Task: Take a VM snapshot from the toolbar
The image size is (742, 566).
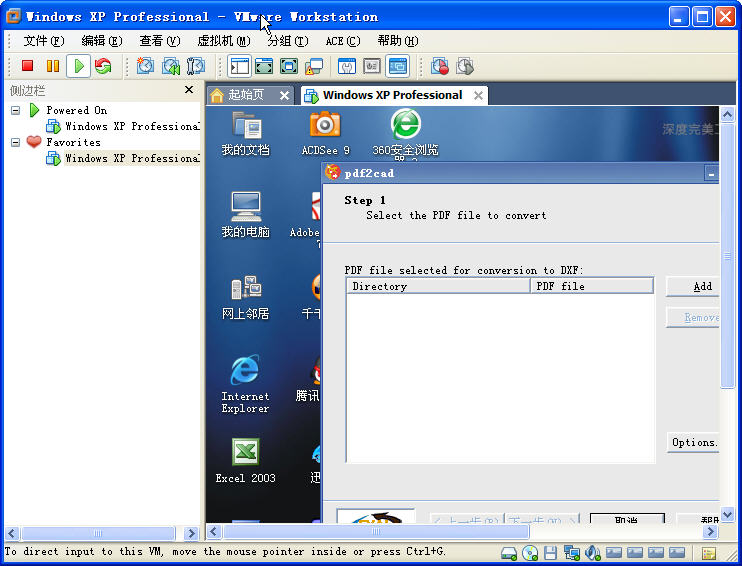Action: [x=146, y=67]
